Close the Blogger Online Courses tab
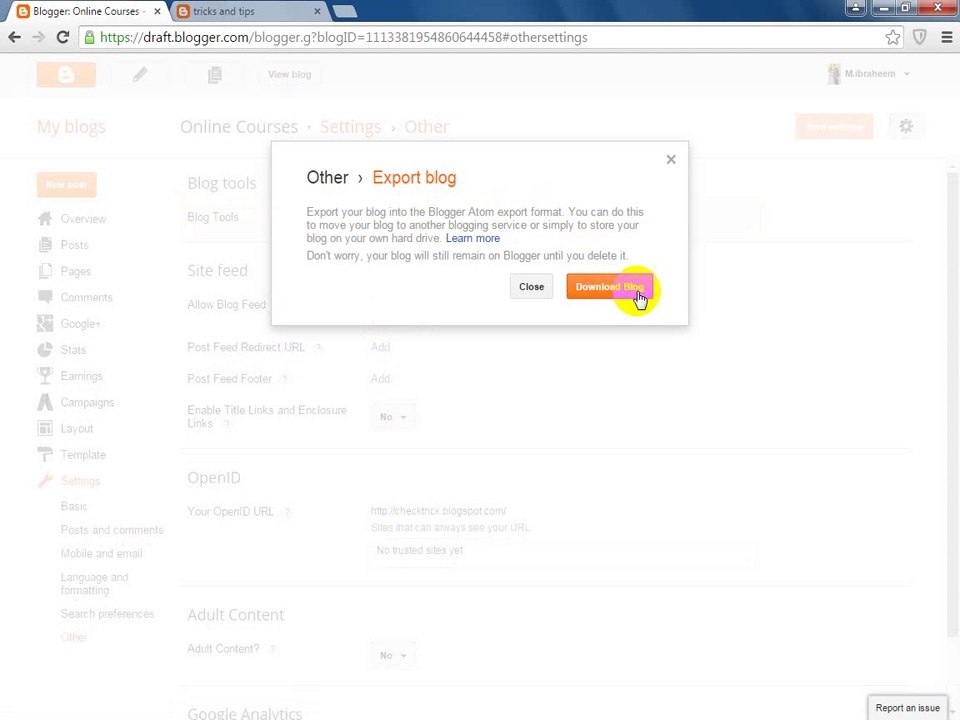 157,12
